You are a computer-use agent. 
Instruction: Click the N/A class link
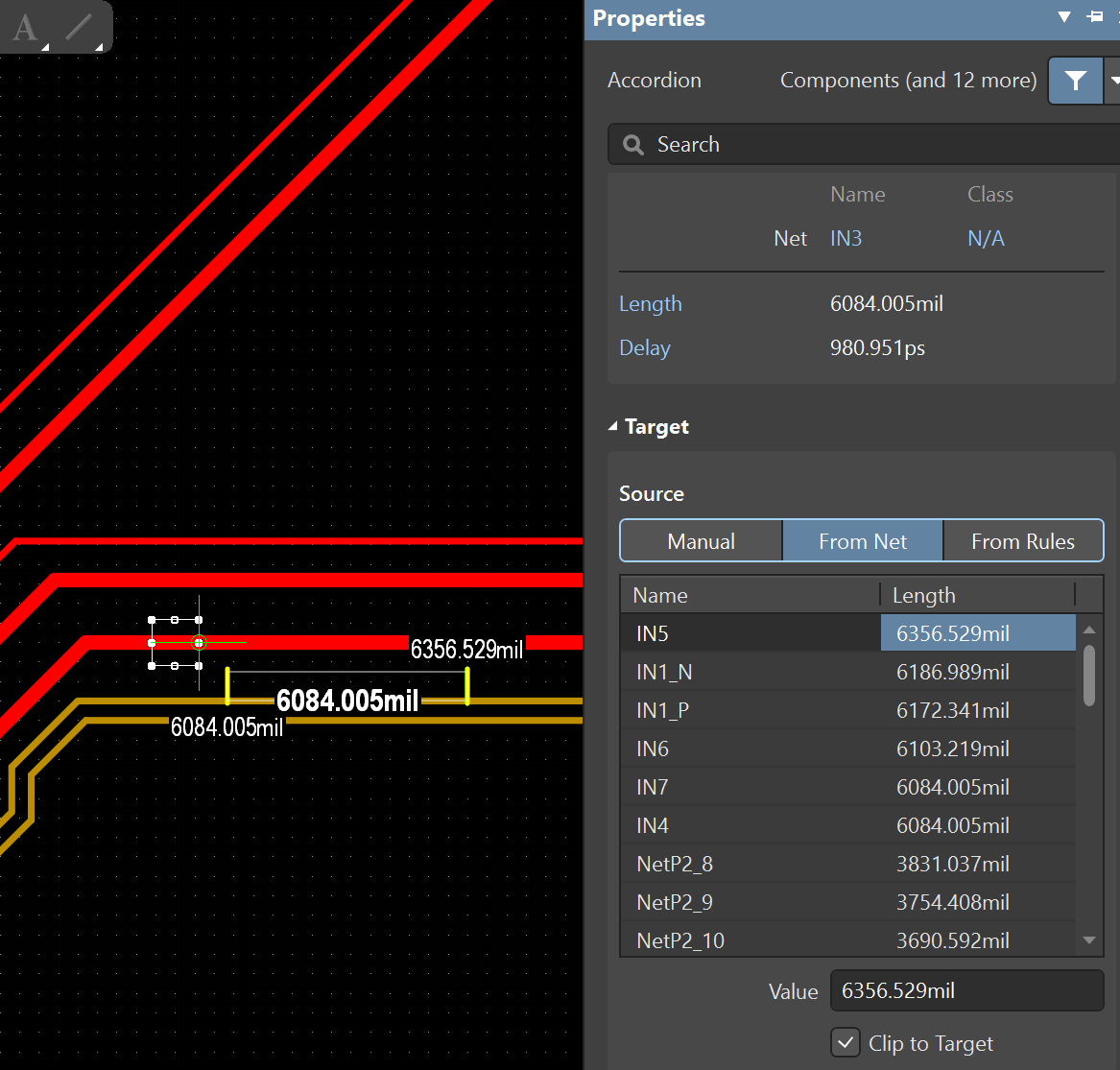[x=986, y=238]
